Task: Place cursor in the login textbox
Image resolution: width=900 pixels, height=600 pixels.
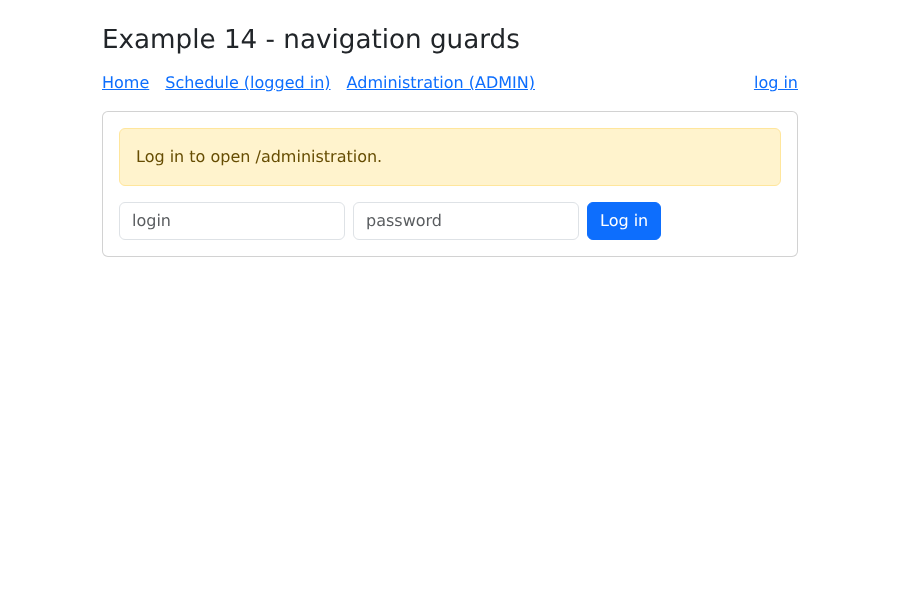Action: click(232, 221)
